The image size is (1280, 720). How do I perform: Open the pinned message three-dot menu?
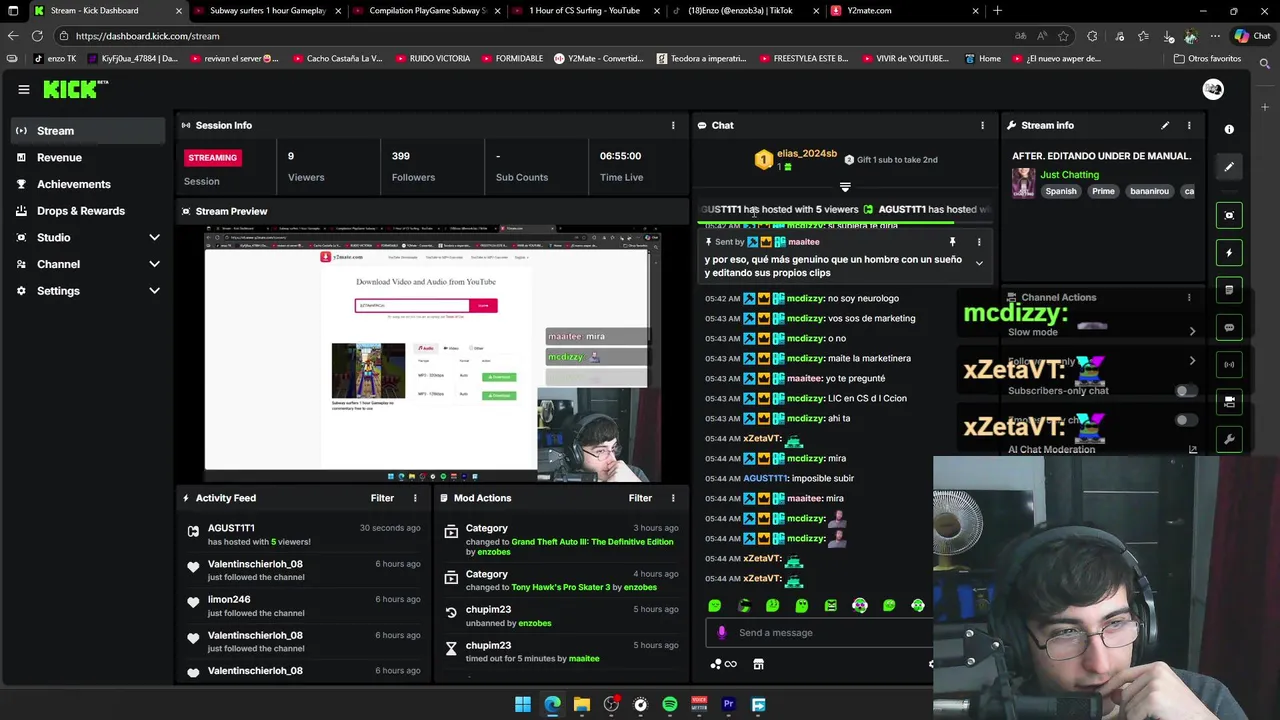pyautogui.click(x=979, y=242)
